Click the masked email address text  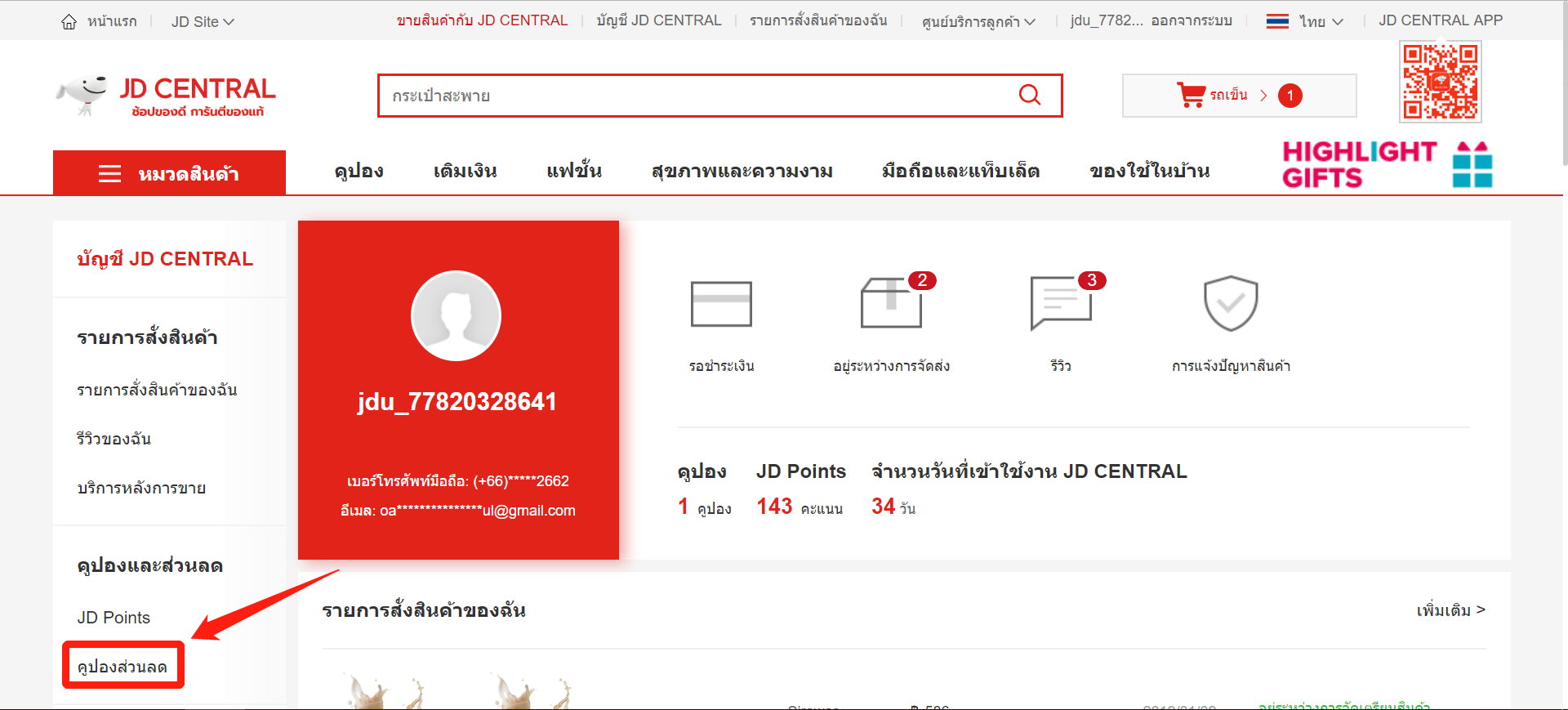[458, 511]
